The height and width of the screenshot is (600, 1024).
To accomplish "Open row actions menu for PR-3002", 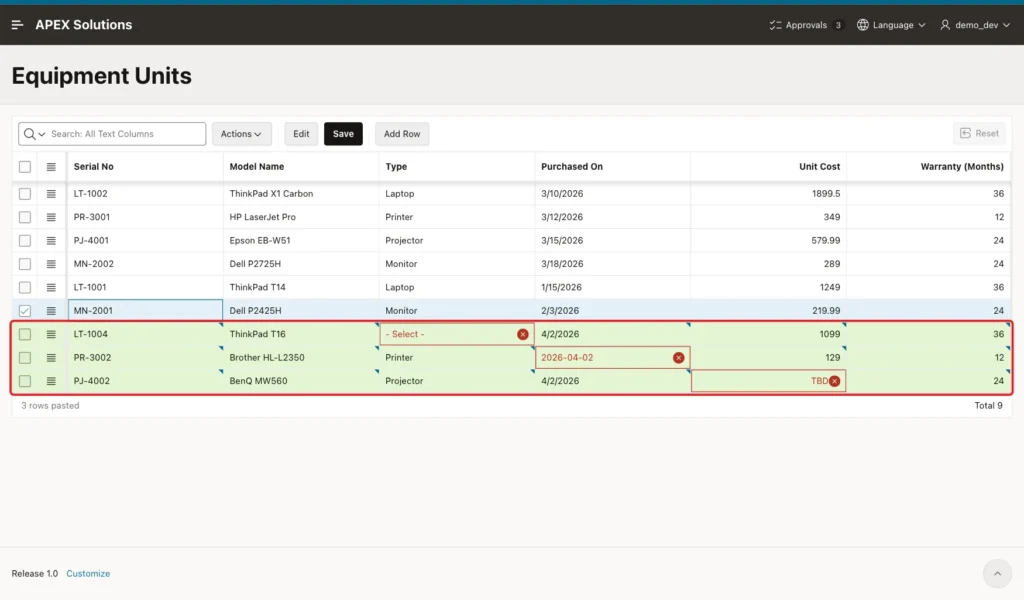I will (51, 358).
